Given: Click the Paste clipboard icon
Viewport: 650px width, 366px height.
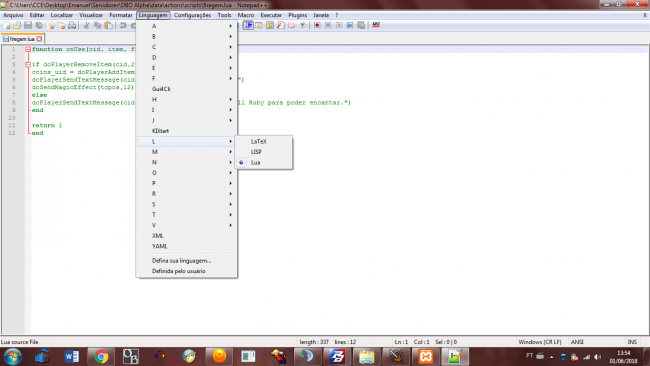Looking at the screenshot, I should point(109,26).
